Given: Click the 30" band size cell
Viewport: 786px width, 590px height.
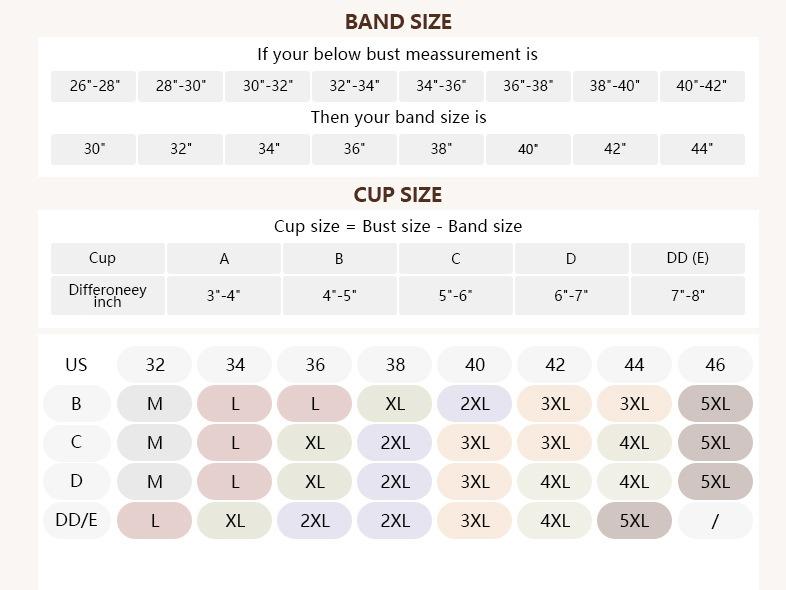Looking at the screenshot, I should point(94,149).
